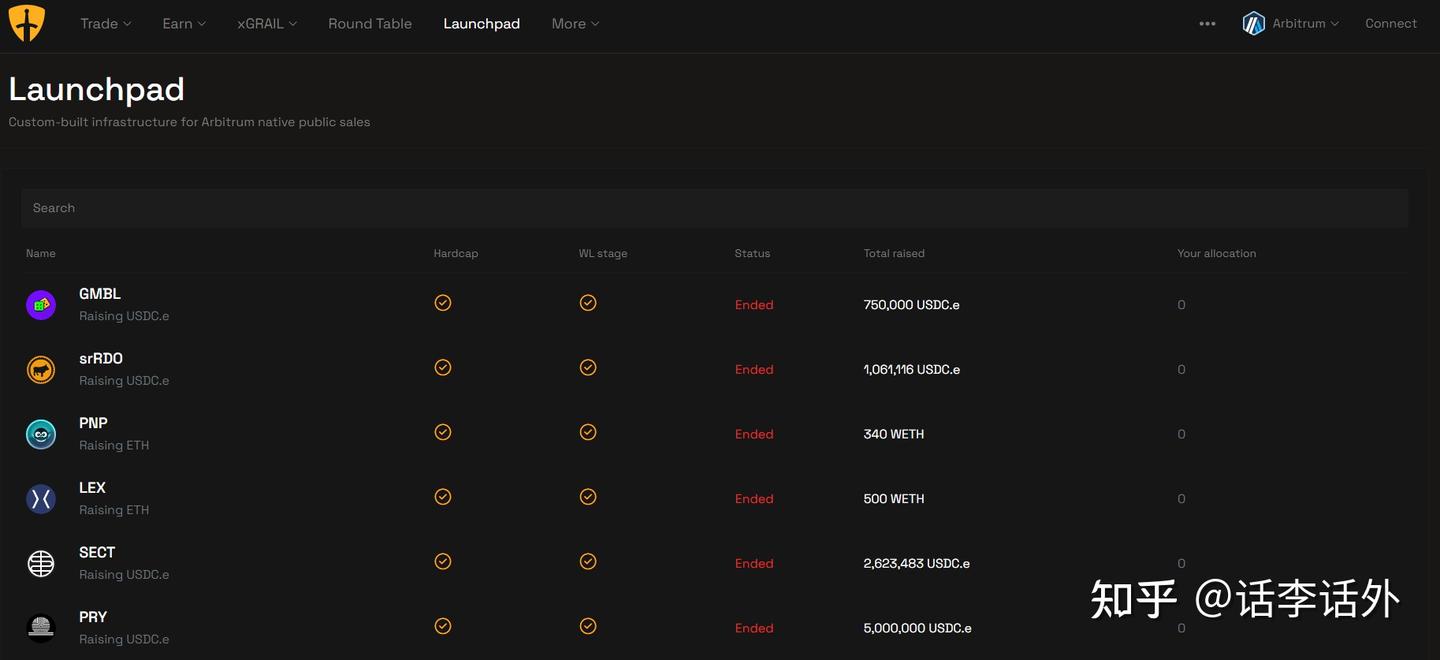
Task: Click the WL stage column header
Action: tap(603, 254)
